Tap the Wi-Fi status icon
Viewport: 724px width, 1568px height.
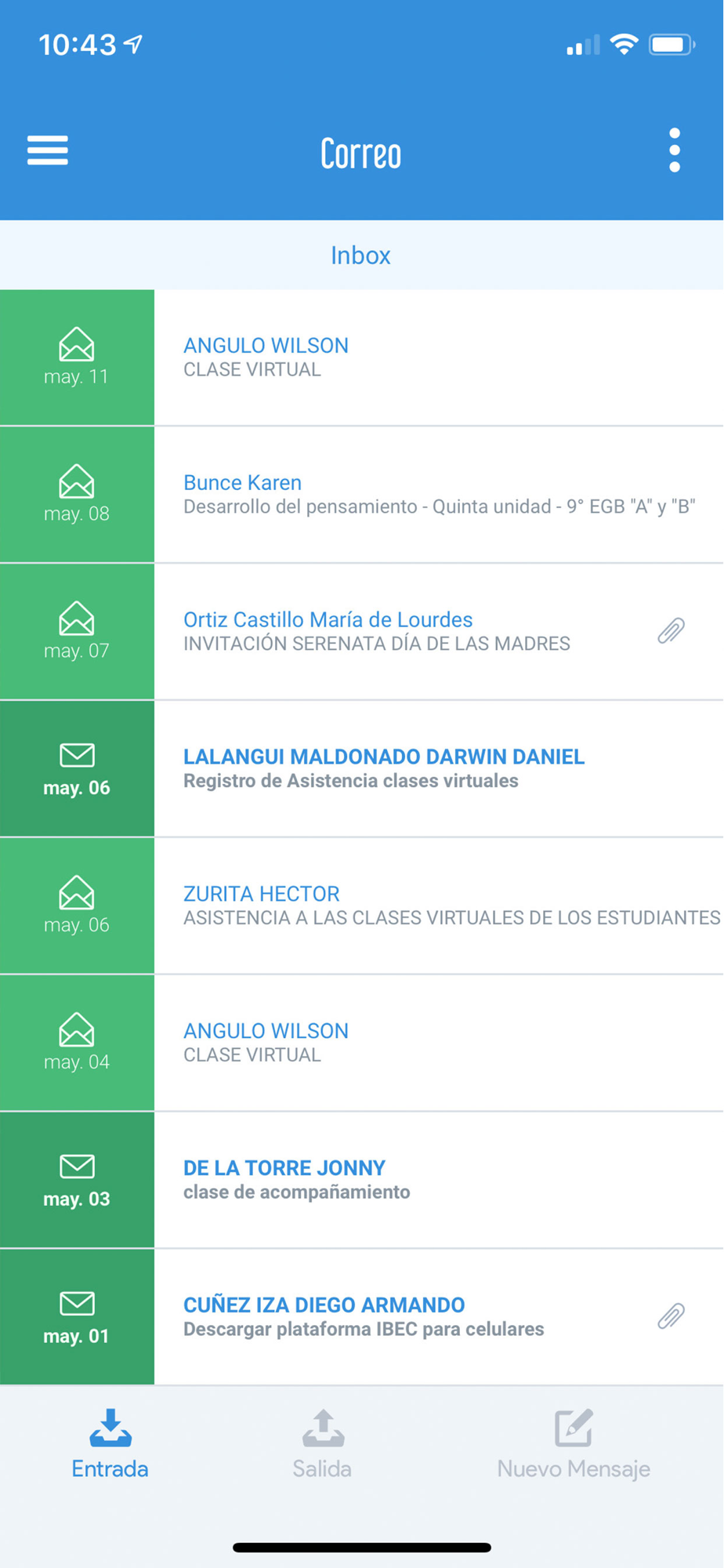pyautogui.click(x=624, y=45)
